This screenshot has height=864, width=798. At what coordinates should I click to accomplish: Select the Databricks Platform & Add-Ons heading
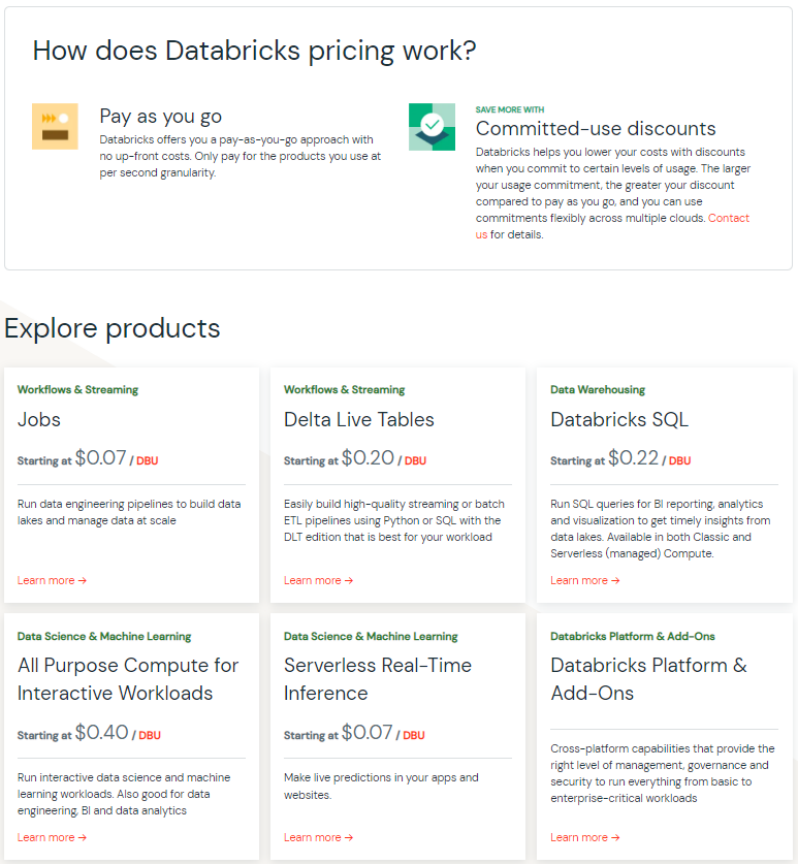pyautogui.click(x=649, y=679)
